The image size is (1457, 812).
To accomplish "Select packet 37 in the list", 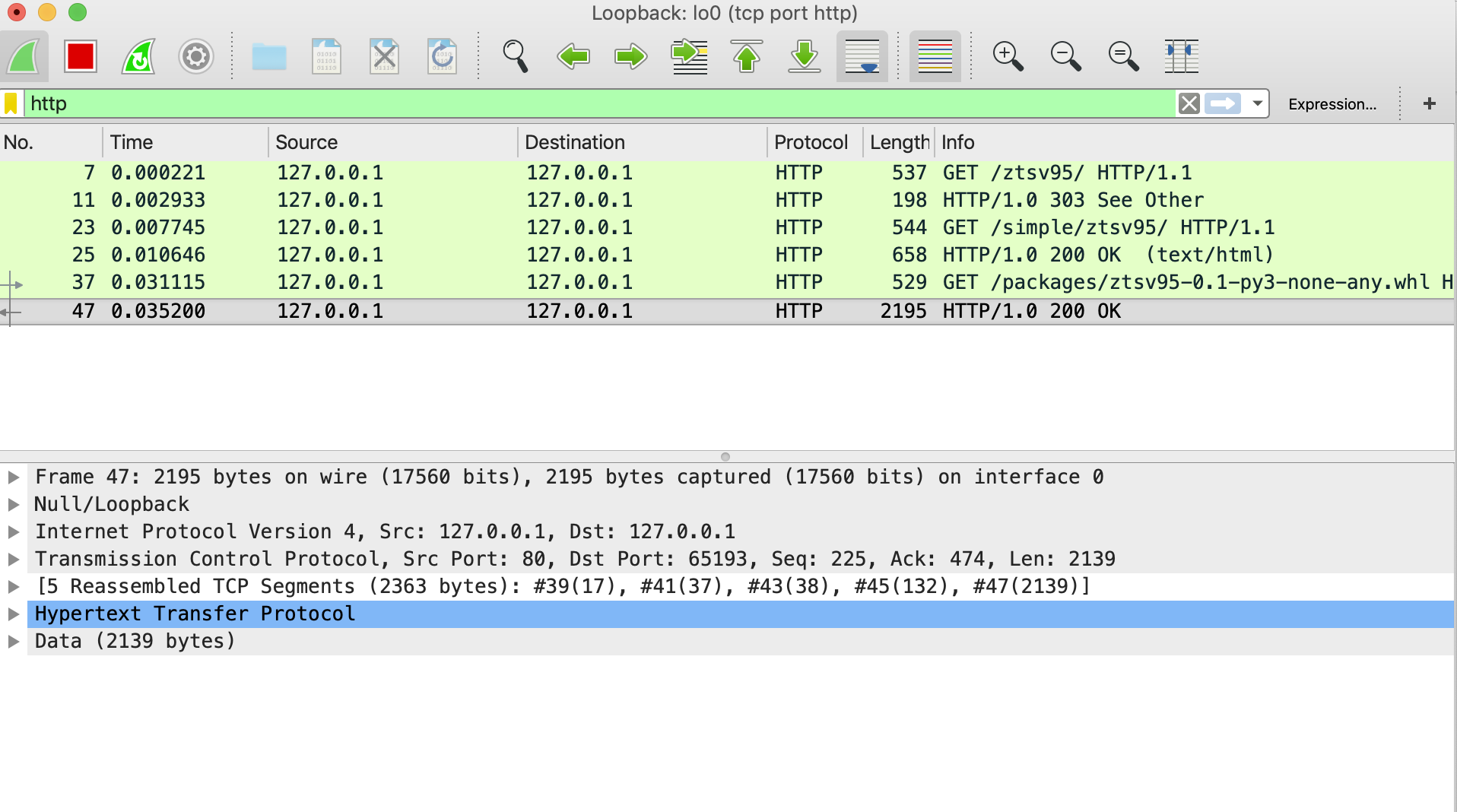I will 456,282.
